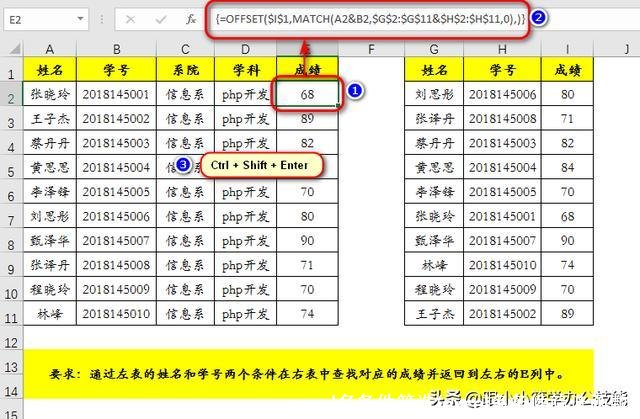
Task: Select column A header
Action: point(50,49)
